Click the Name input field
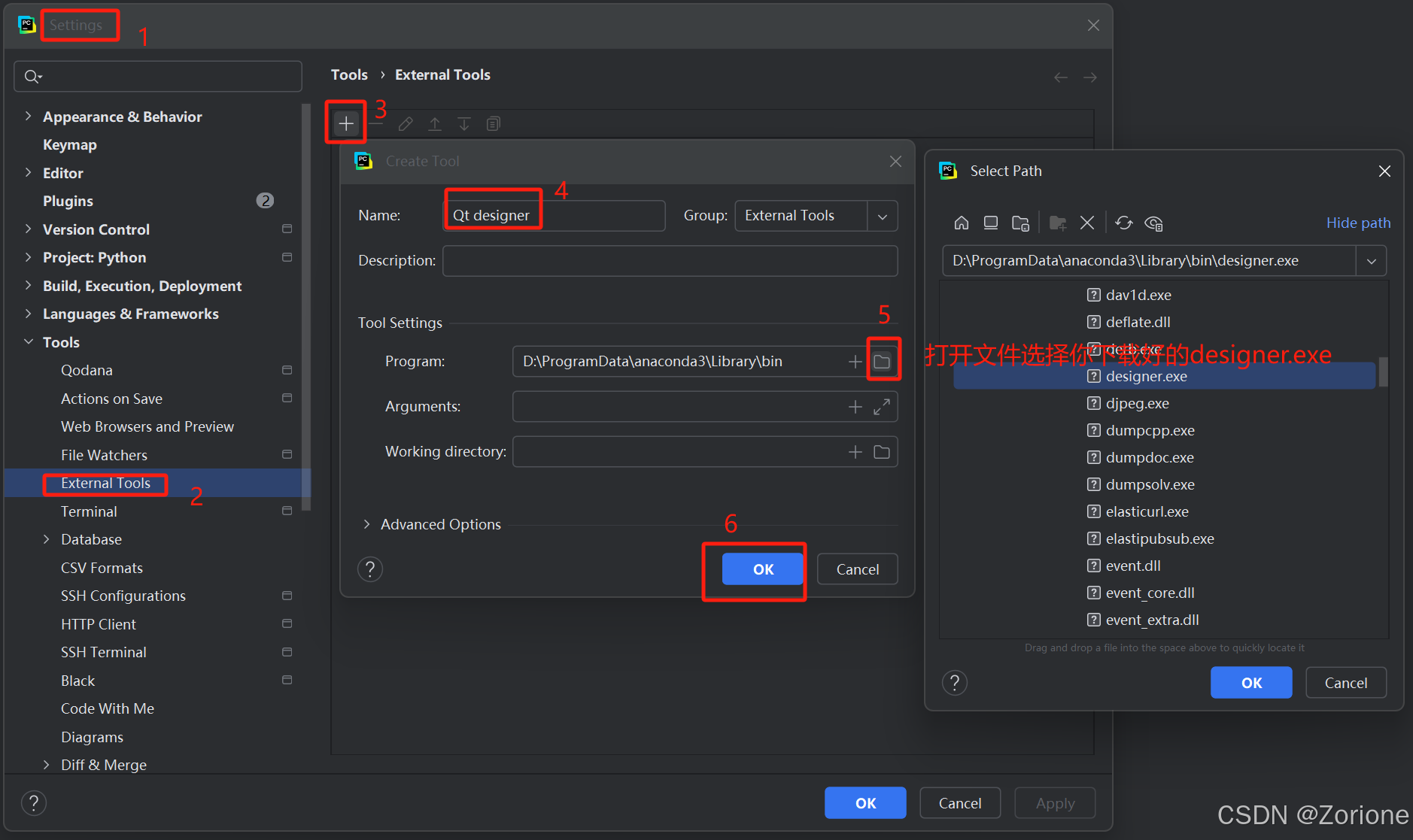 coord(555,216)
